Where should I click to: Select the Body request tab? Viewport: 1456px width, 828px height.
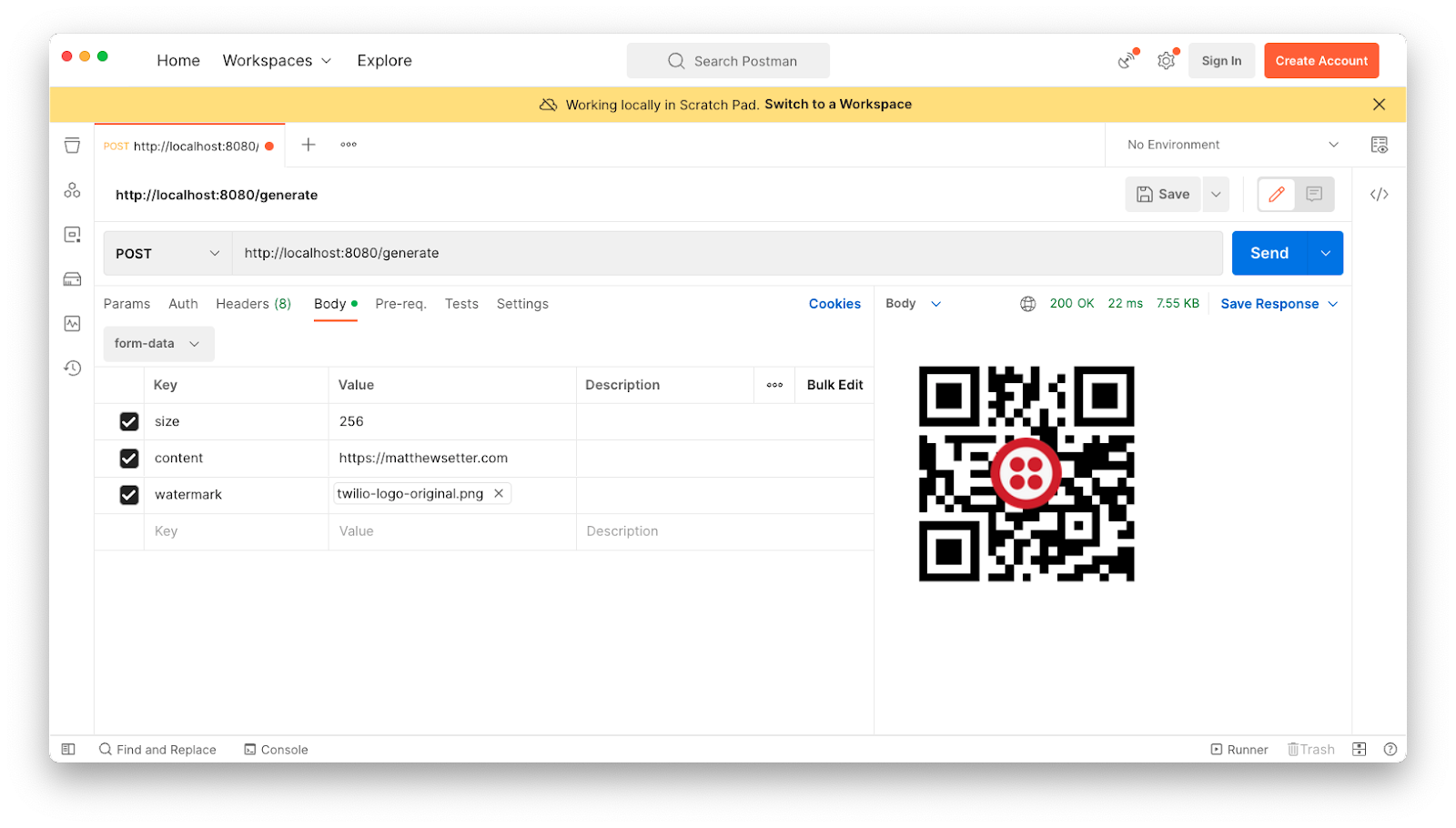point(335,304)
